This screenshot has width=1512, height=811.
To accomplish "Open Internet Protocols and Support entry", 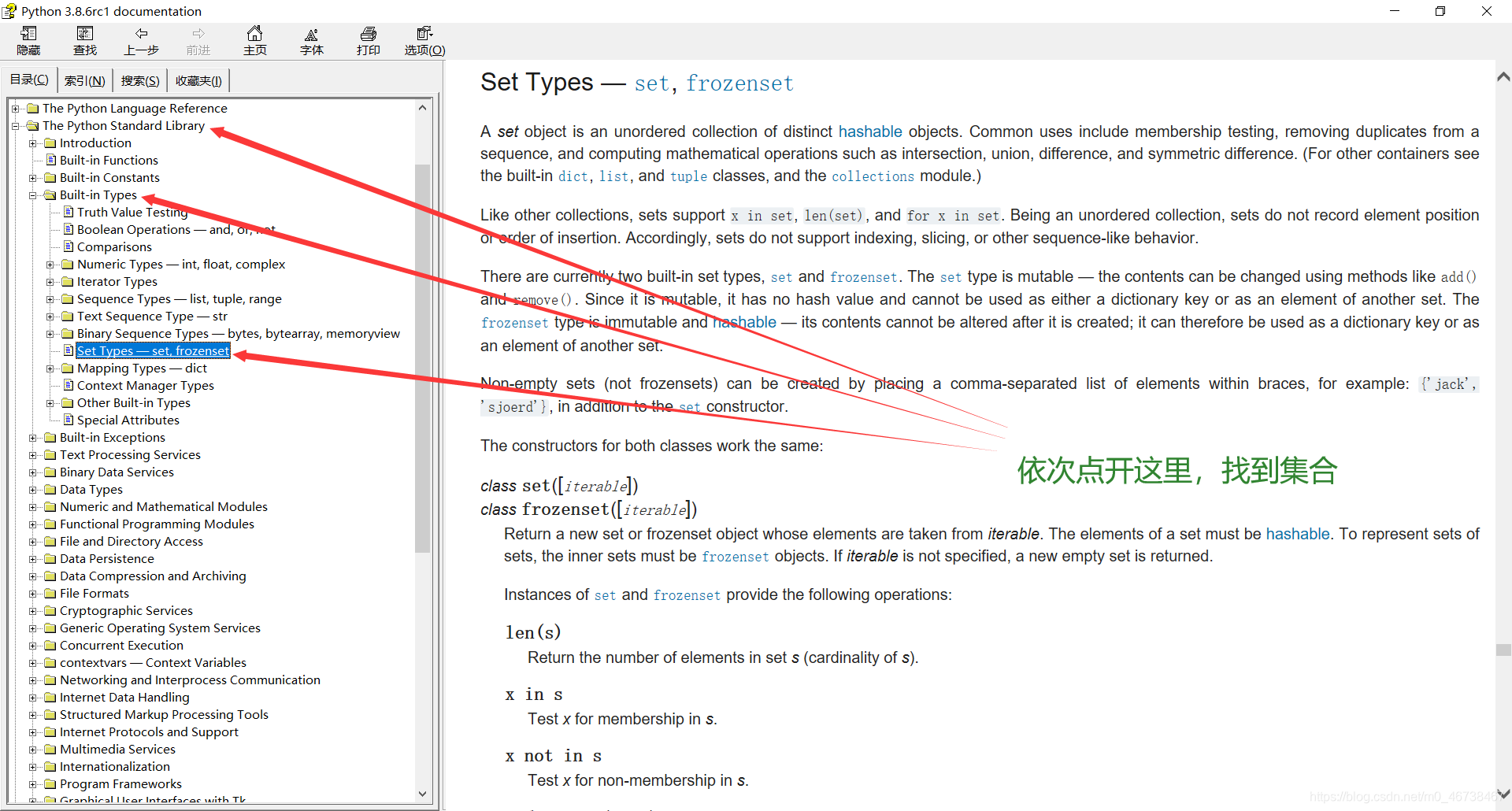I will tap(149, 731).
